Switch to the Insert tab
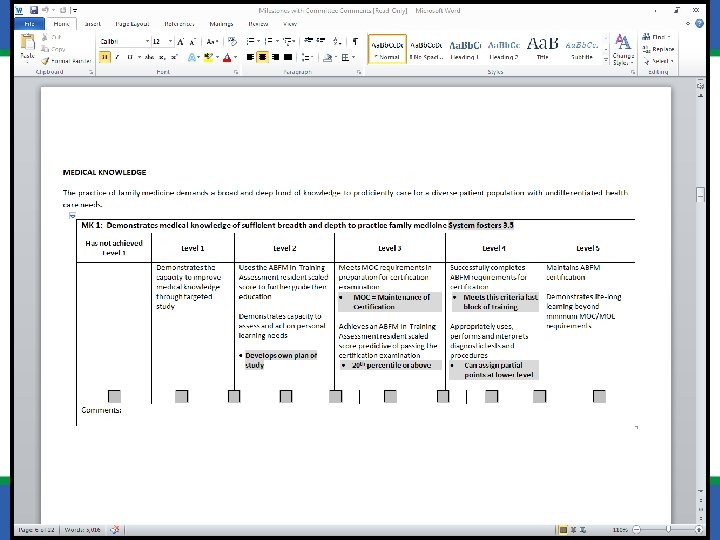720x540 pixels. tap(93, 23)
